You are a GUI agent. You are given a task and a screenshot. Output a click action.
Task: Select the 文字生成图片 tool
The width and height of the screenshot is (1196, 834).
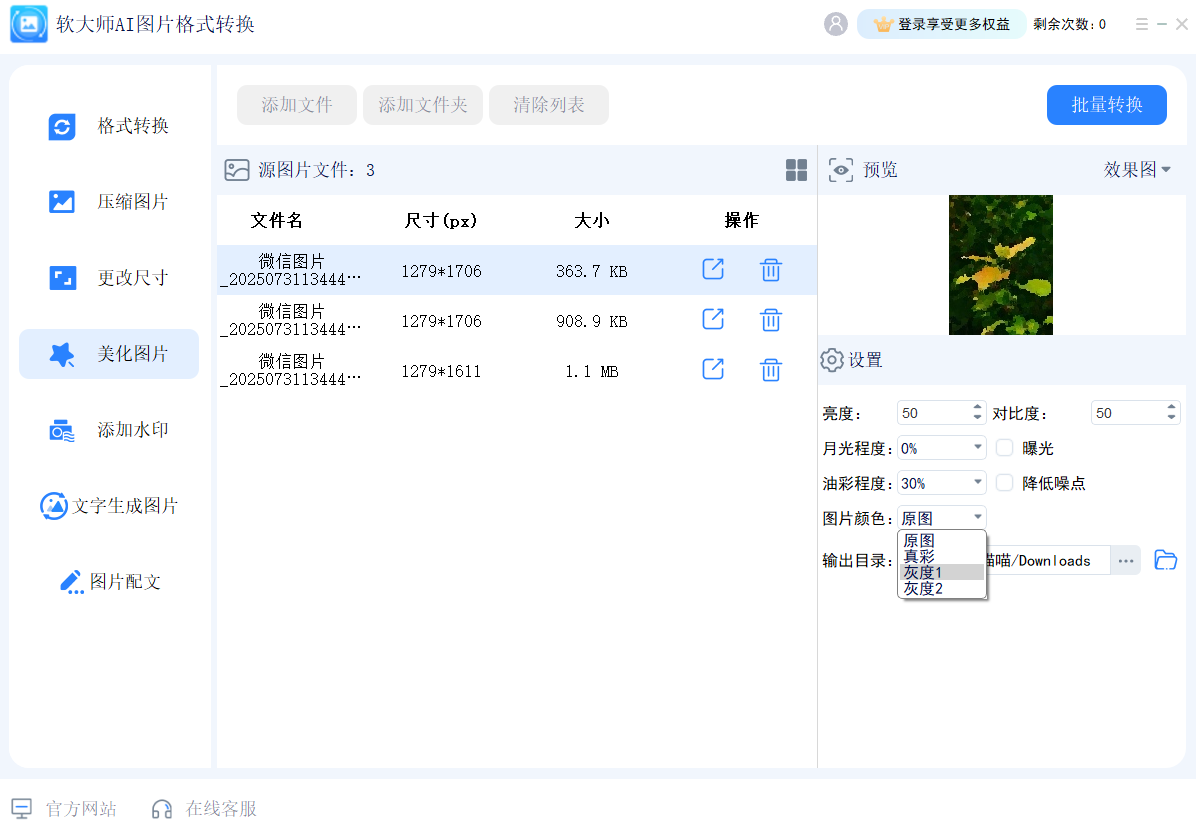(x=108, y=505)
